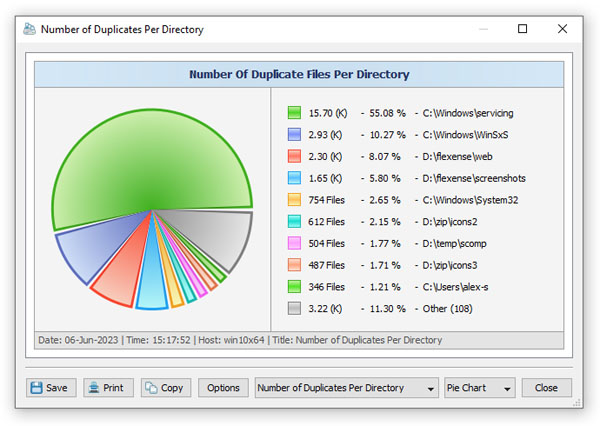Click the orange swatch for 754 Files
This screenshot has width=600, height=426.
(x=294, y=200)
